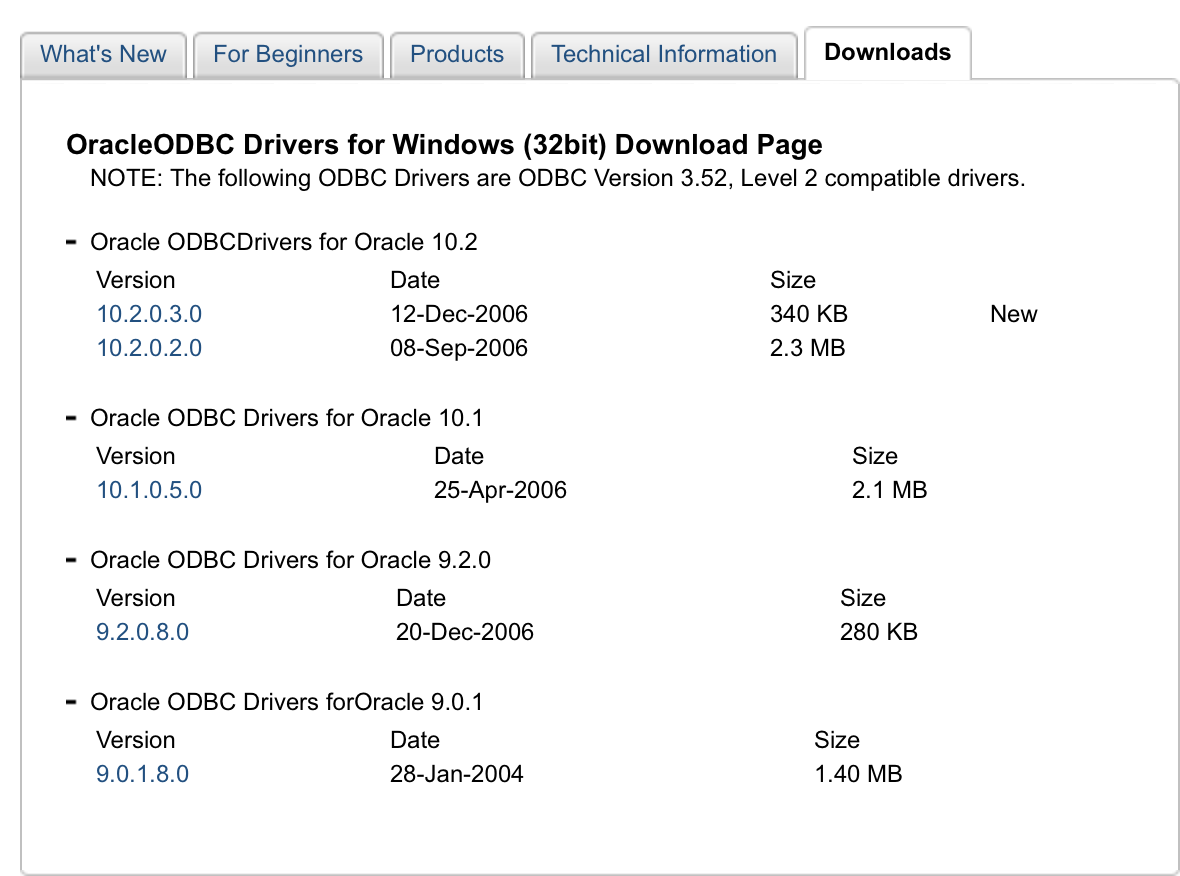Select the Technical Information tab

(664, 54)
